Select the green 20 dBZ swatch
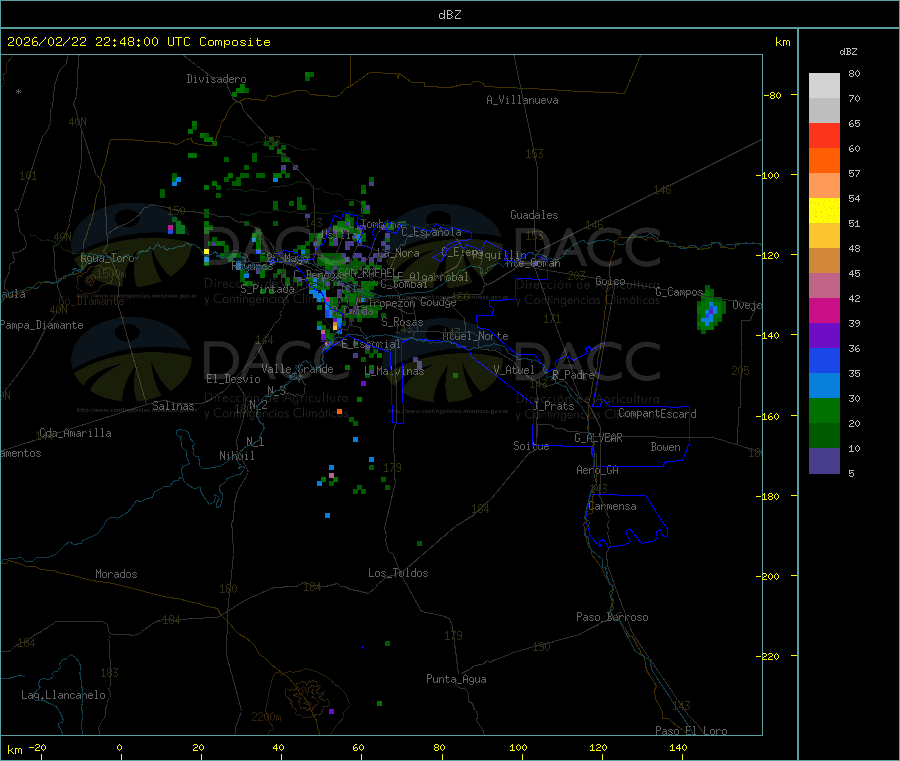900x761 pixels. coord(824,410)
